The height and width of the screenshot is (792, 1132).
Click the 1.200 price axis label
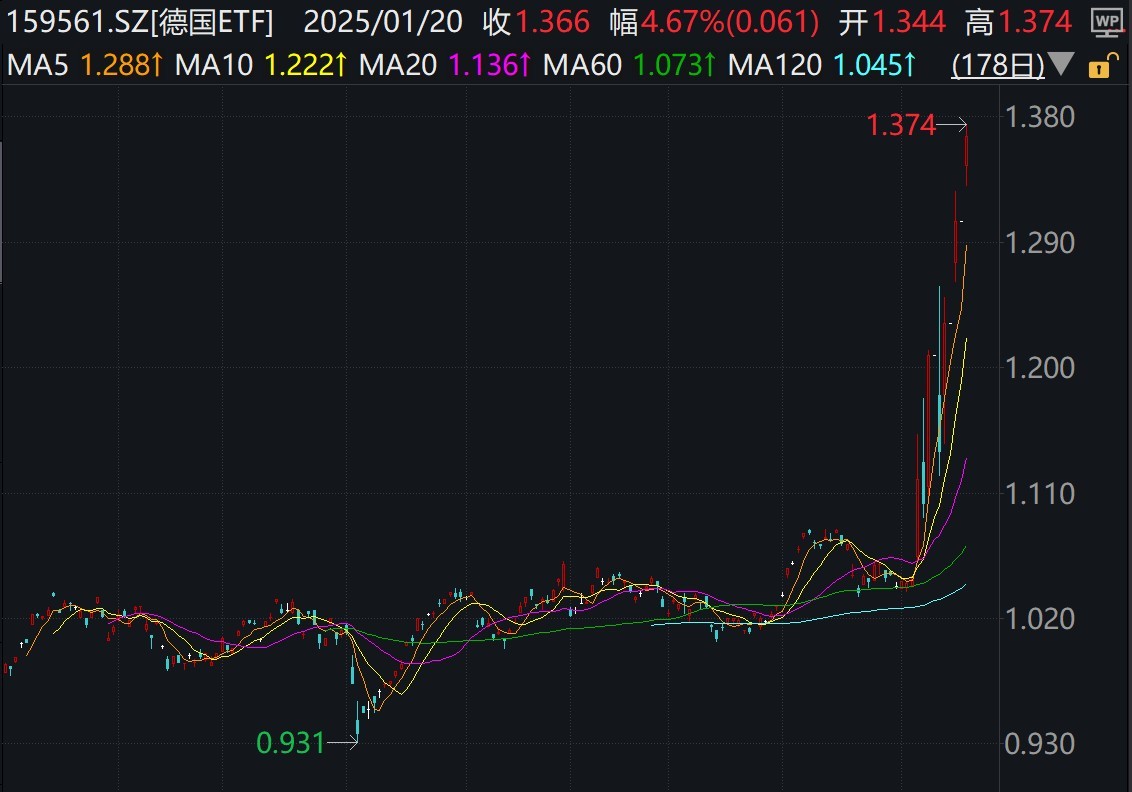[x=1040, y=369]
